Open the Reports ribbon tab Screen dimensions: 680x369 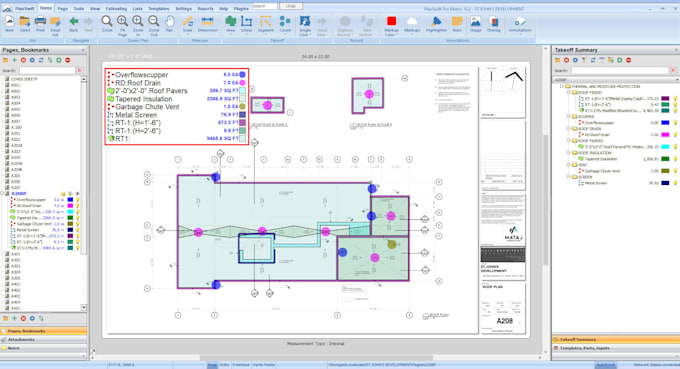click(205, 9)
